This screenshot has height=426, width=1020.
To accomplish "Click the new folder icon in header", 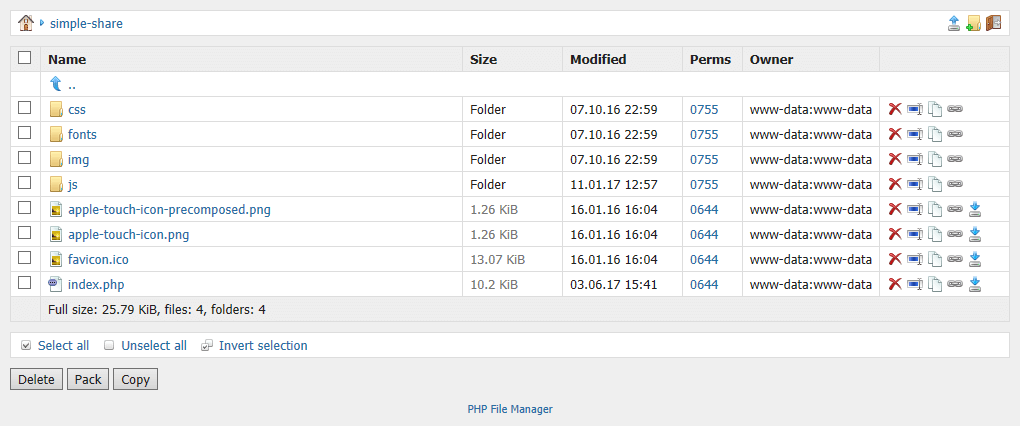I will point(973,23).
